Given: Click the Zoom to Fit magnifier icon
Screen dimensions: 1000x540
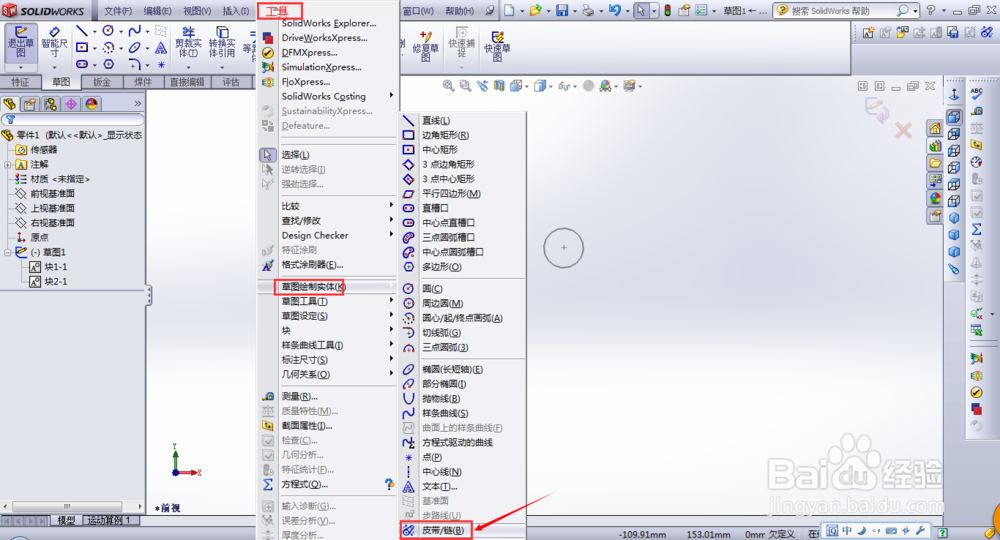Looking at the screenshot, I should click(448, 85).
